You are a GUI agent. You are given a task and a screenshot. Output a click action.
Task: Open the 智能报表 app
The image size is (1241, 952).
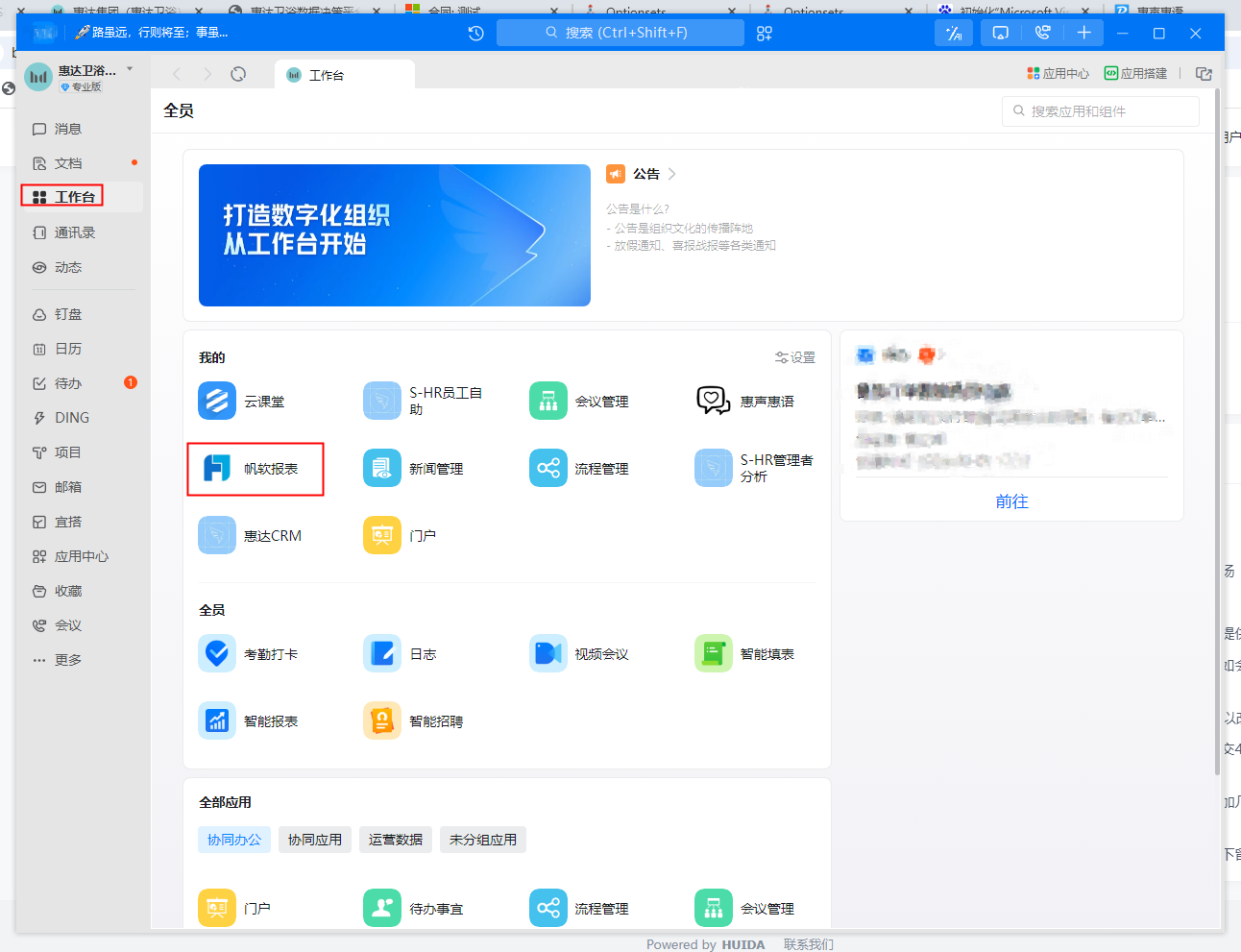click(217, 720)
